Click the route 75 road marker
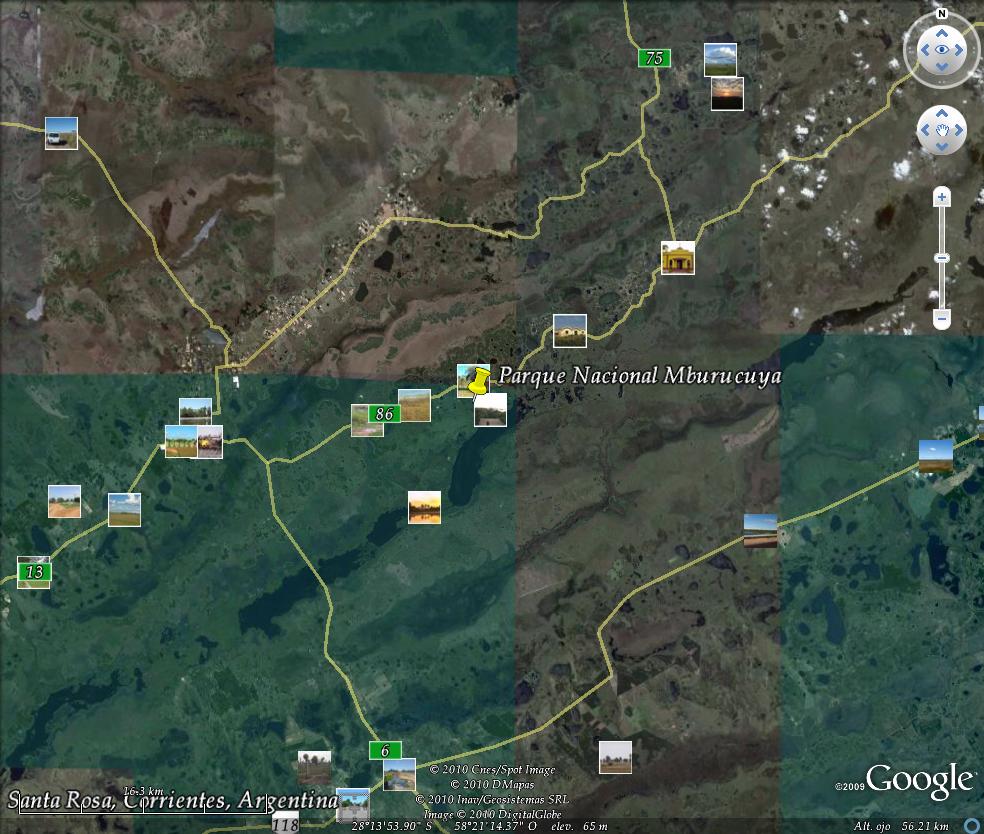The width and height of the screenshot is (984, 834). (x=654, y=58)
